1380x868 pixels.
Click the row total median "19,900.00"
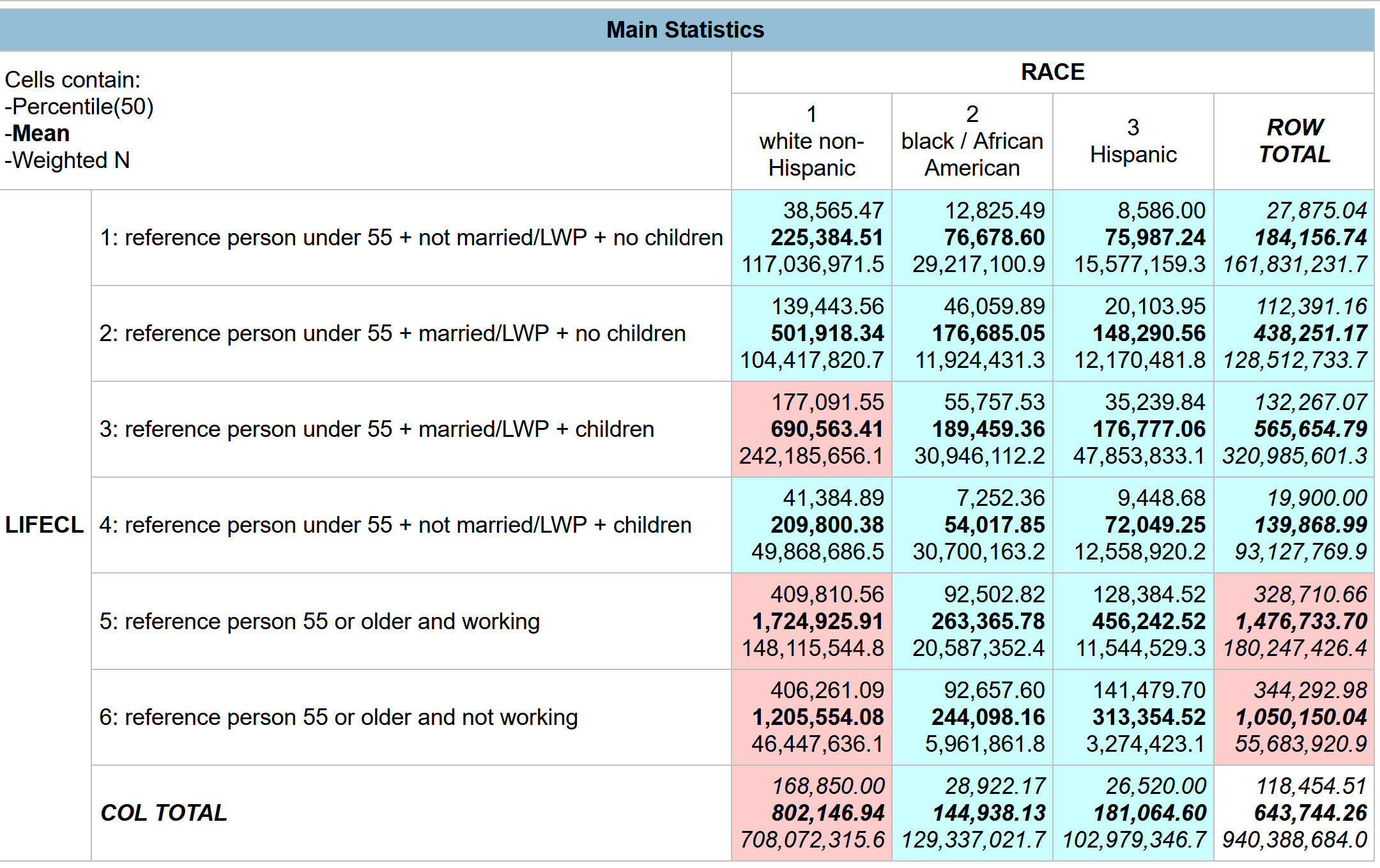tap(1317, 498)
